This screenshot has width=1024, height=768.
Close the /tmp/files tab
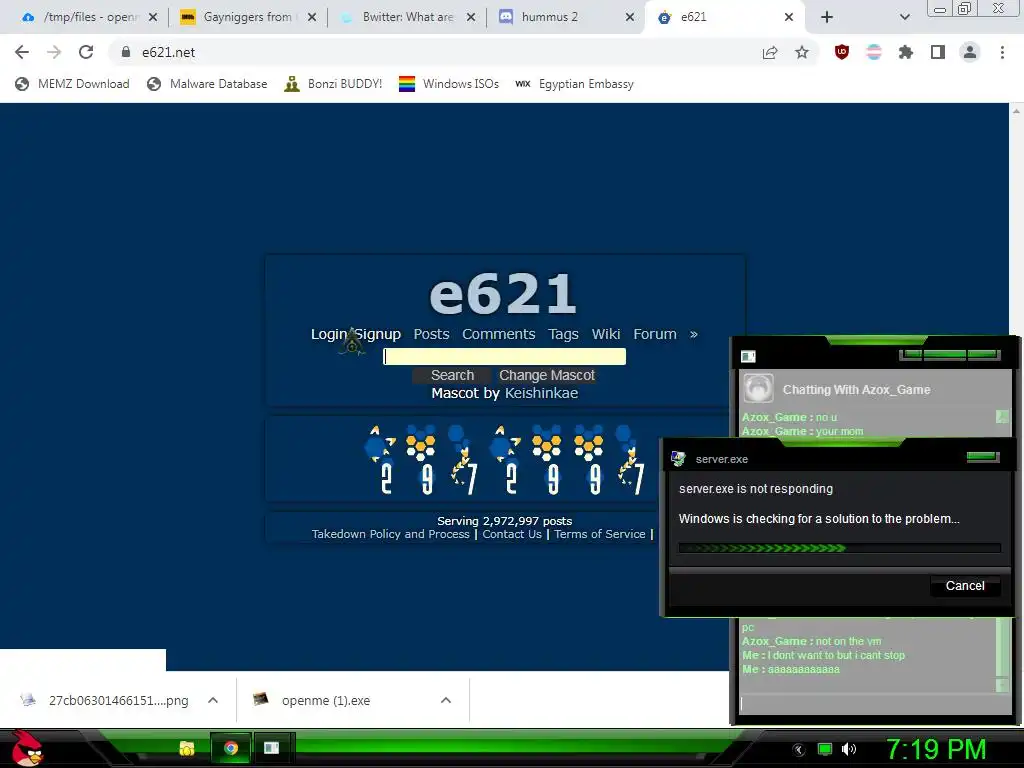click(x=153, y=18)
